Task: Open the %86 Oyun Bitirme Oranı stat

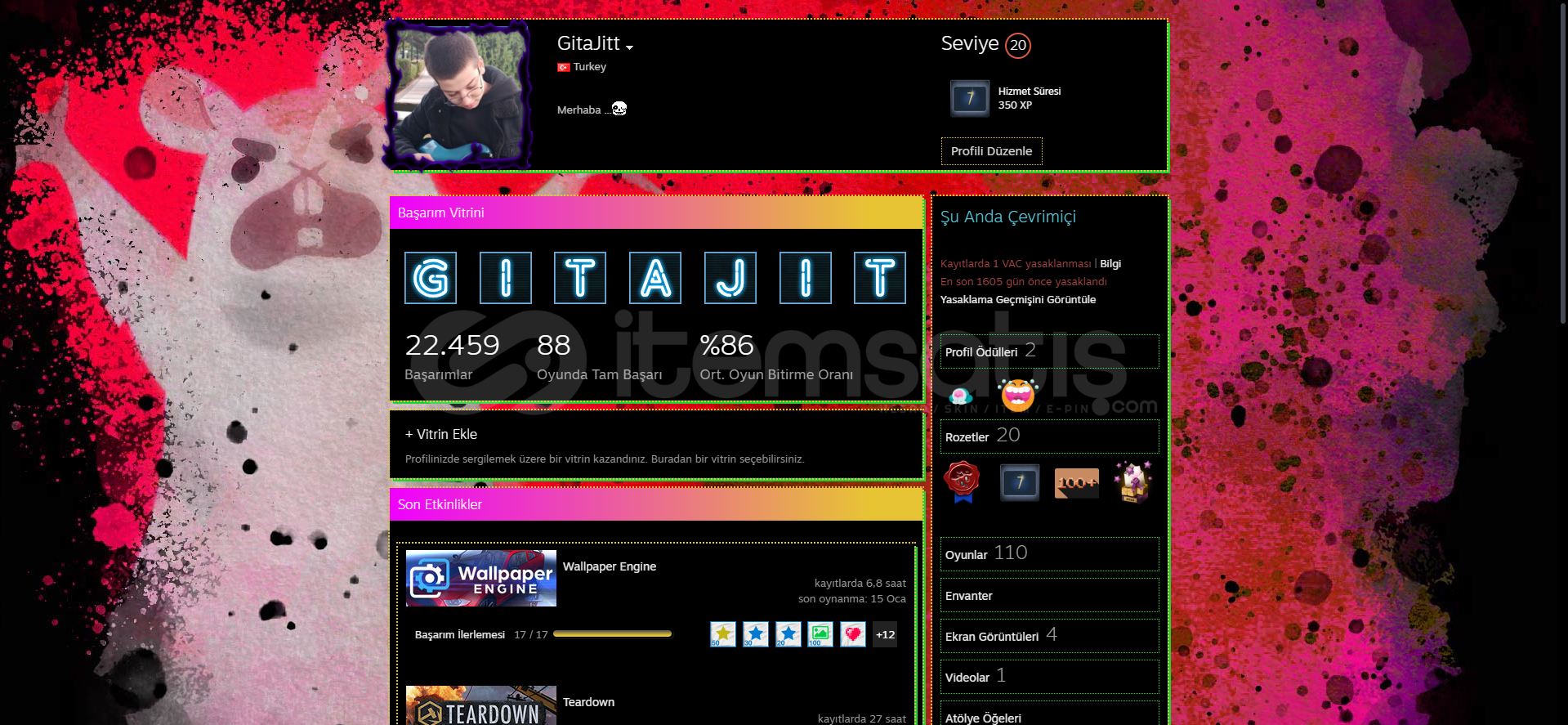Action: (x=776, y=356)
